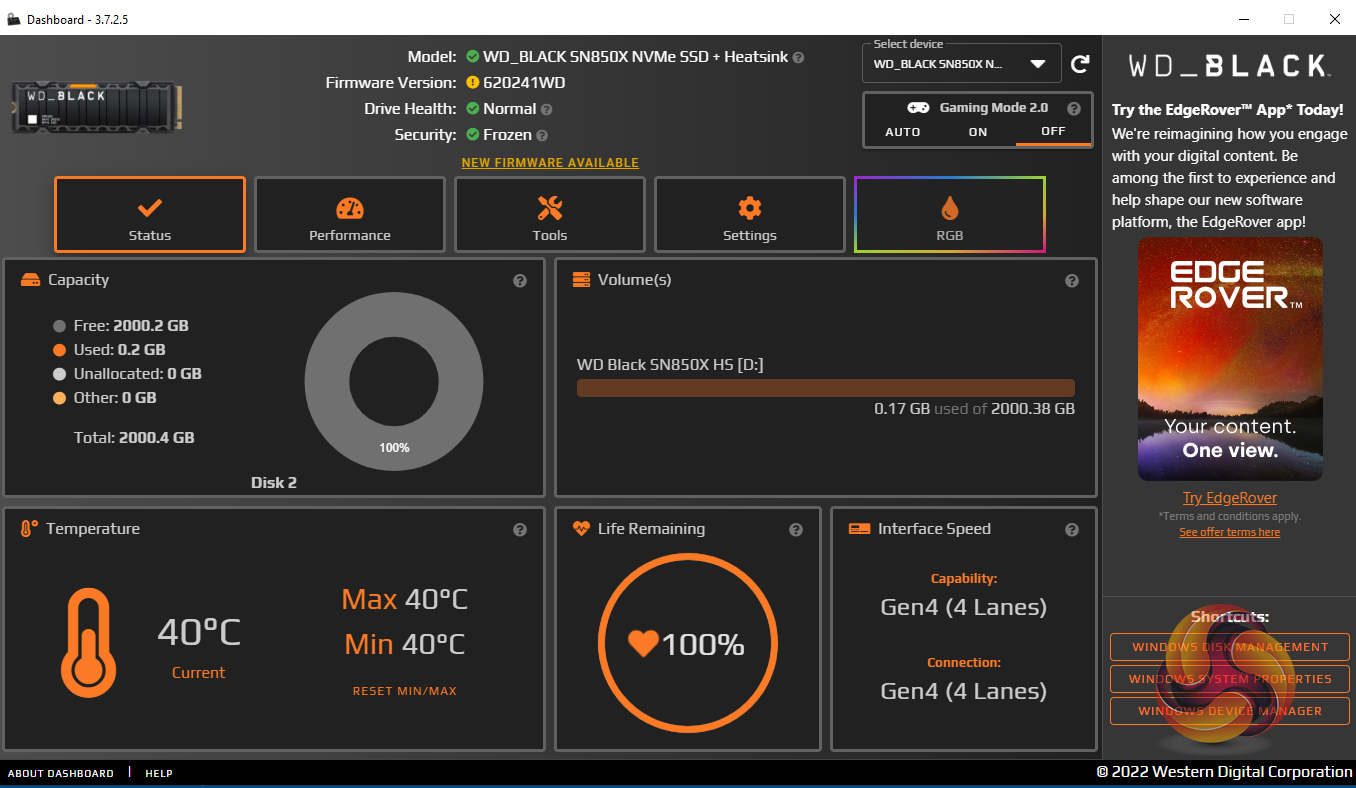Screen dimensions: 1356x788
Task: Open the Tools tab
Action: coord(550,215)
